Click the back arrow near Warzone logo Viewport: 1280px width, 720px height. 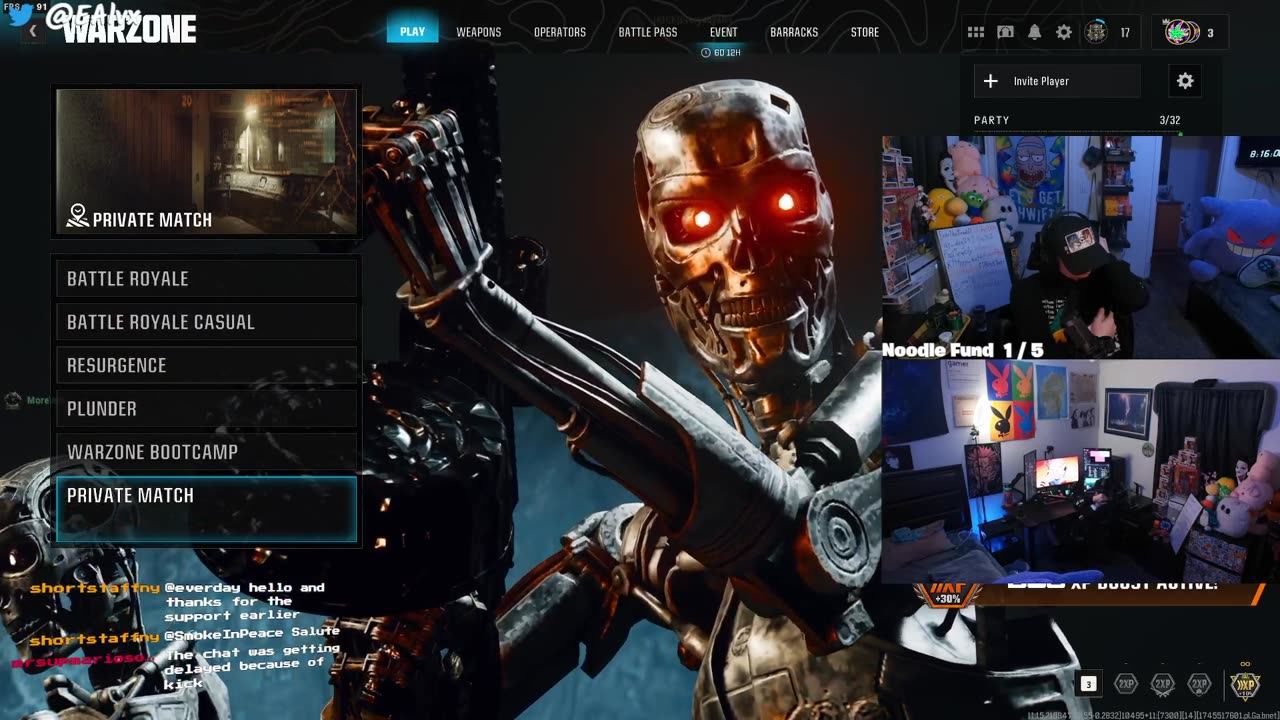[x=32, y=31]
